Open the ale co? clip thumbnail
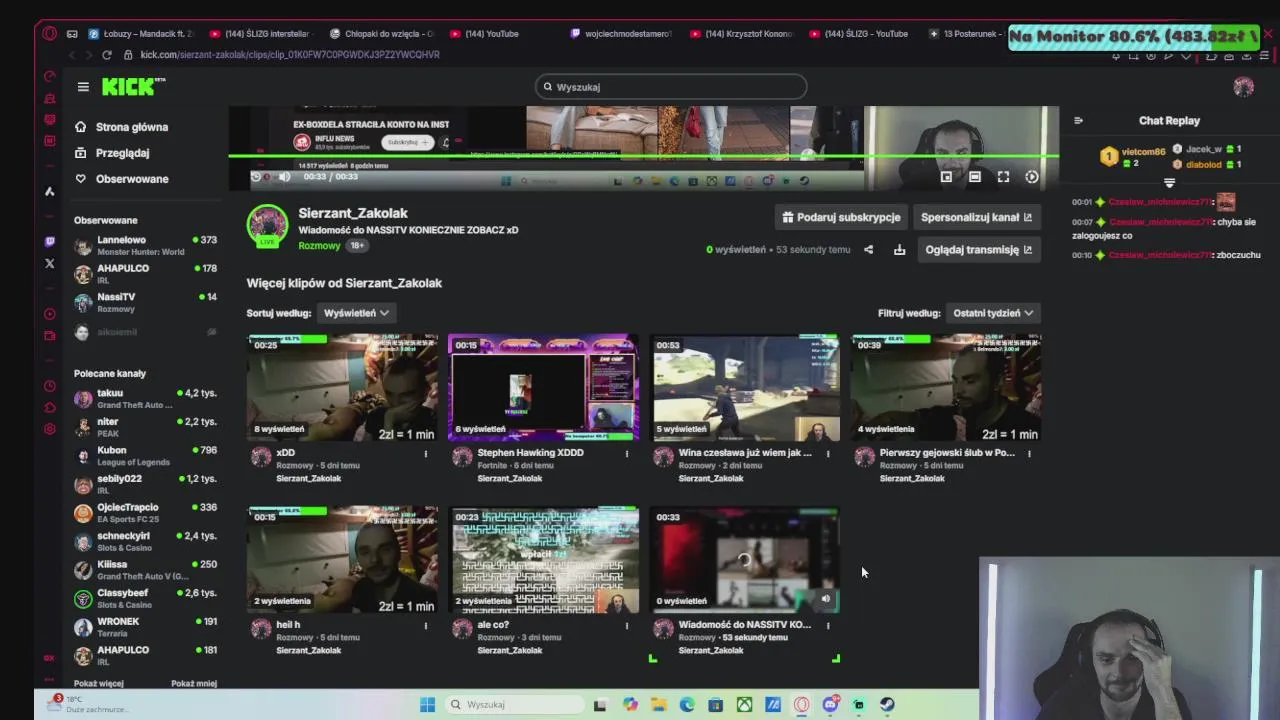This screenshot has height=720, width=1280. [543, 560]
